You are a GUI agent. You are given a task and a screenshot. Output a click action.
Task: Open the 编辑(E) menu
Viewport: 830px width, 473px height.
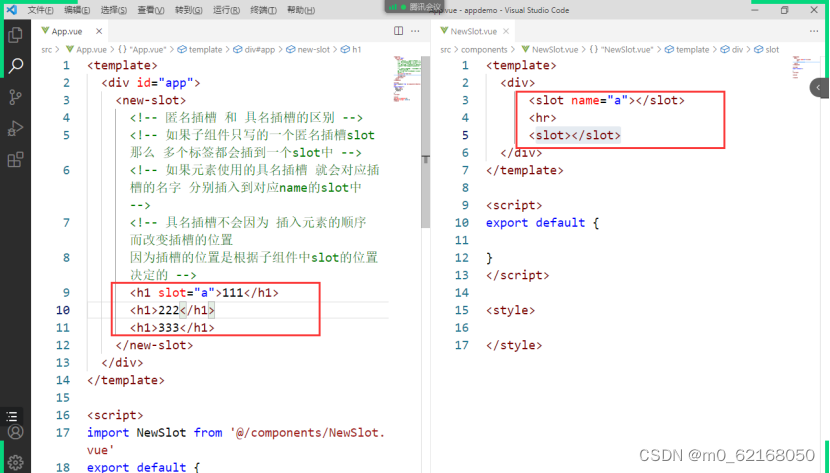77,10
